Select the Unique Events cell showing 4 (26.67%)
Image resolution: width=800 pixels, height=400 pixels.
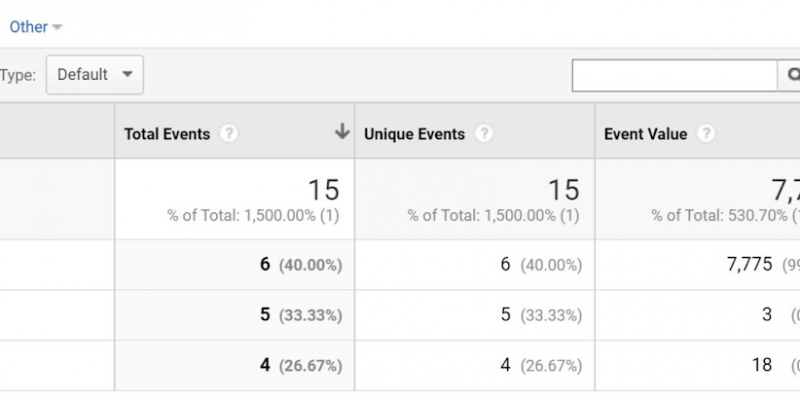click(540, 365)
